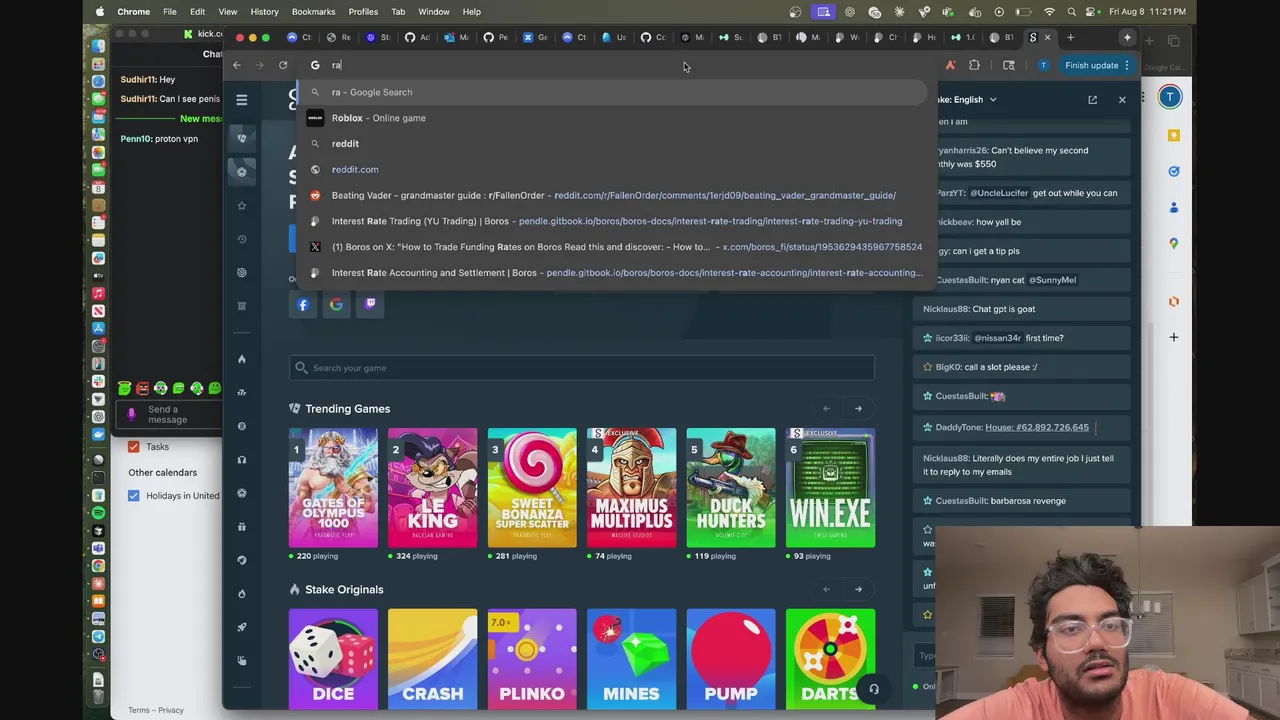Open the Window menu in the menu bar
Image resolution: width=1280 pixels, height=720 pixels.
pos(433,12)
